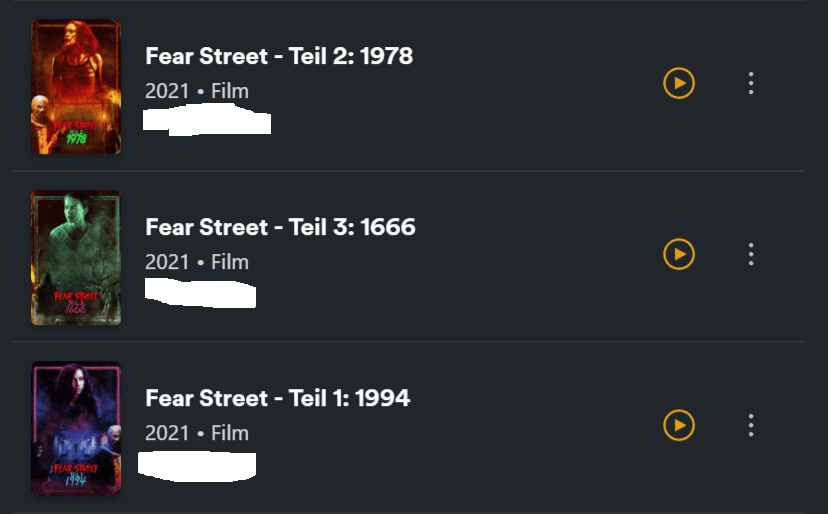Show more actions for Teil 1: 1994
Image resolution: width=828 pixels, height=514 pixels.
click(751, 425)
